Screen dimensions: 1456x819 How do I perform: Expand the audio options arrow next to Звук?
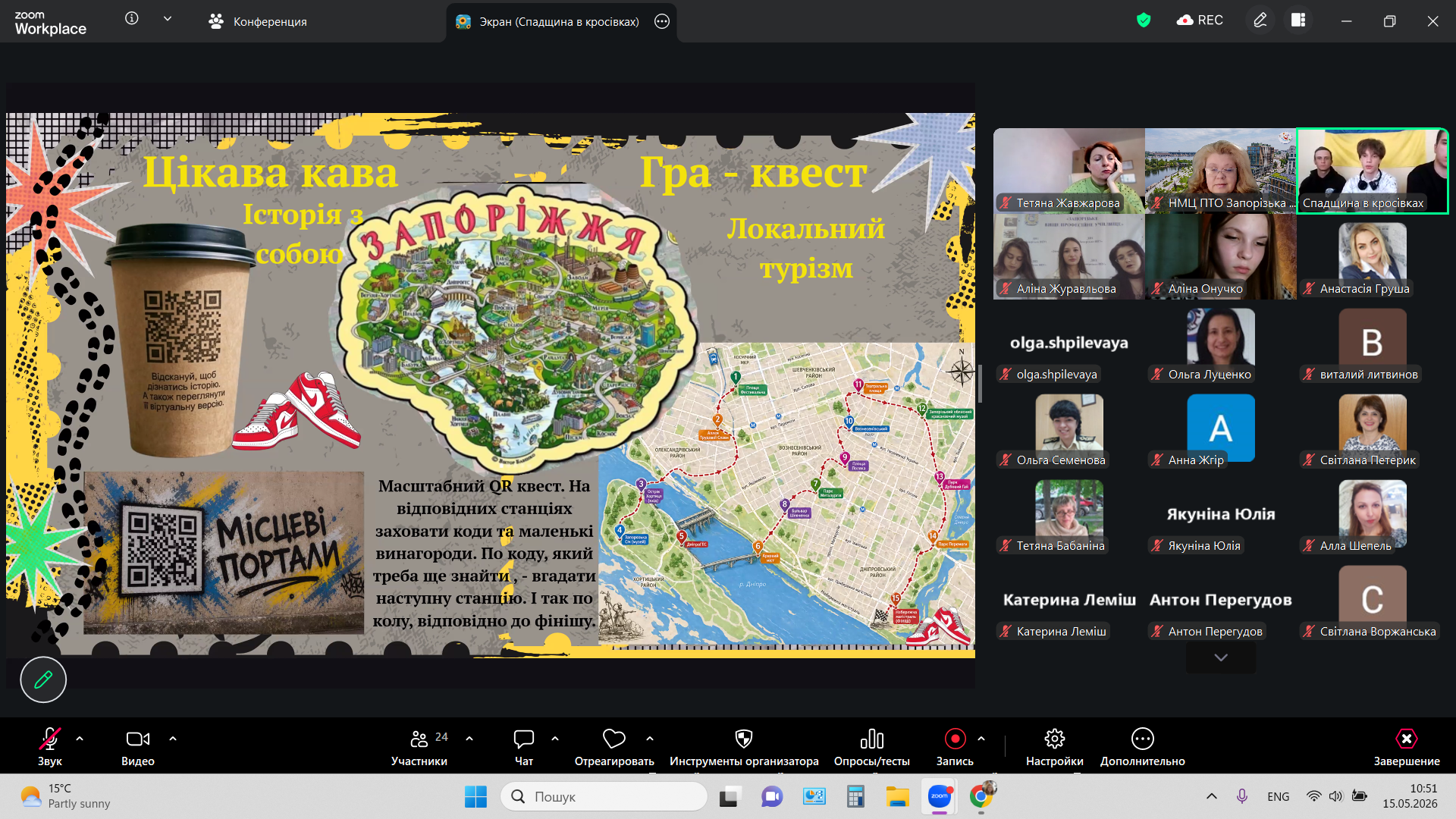80,739
